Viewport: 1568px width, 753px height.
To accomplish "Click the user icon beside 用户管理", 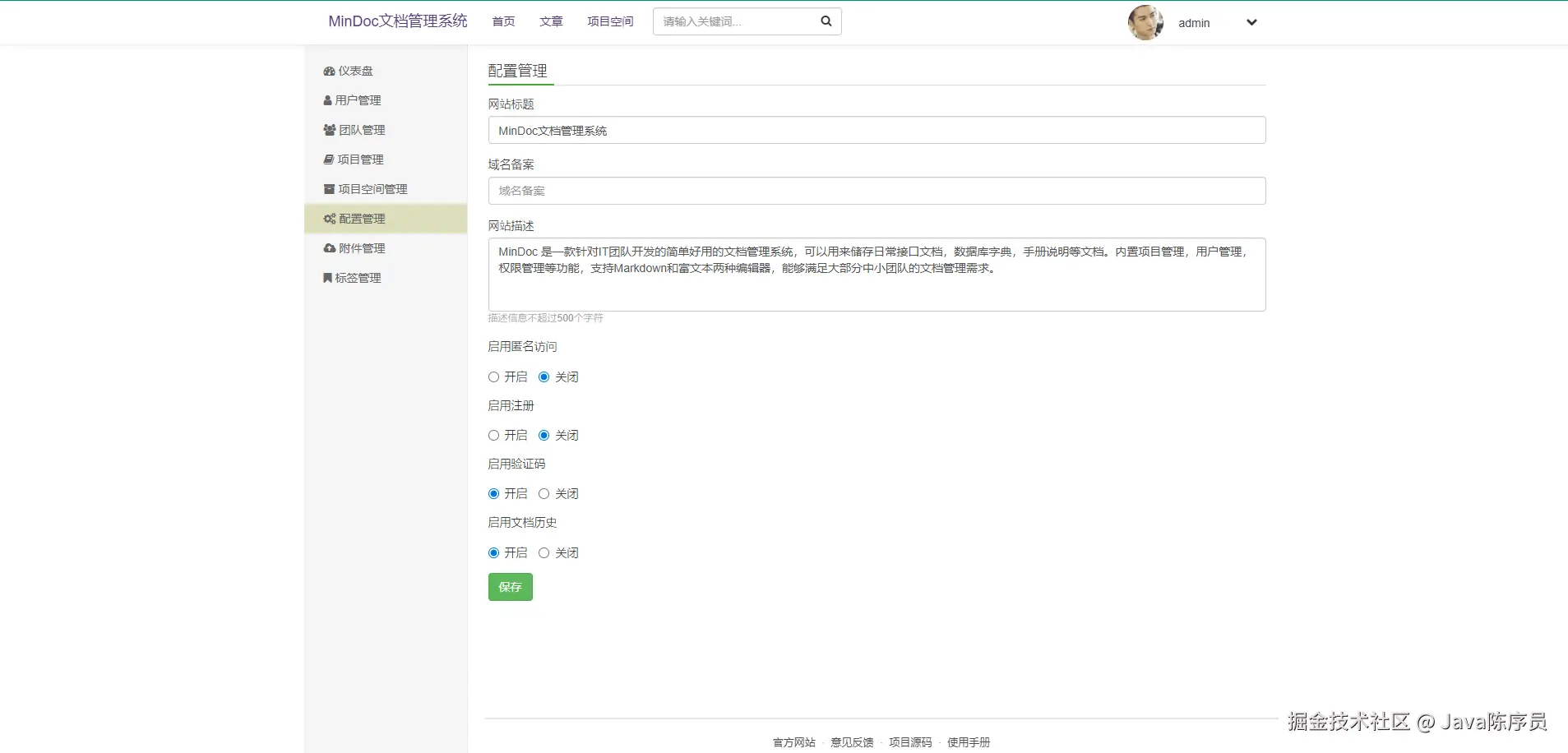I will point(327,100).
